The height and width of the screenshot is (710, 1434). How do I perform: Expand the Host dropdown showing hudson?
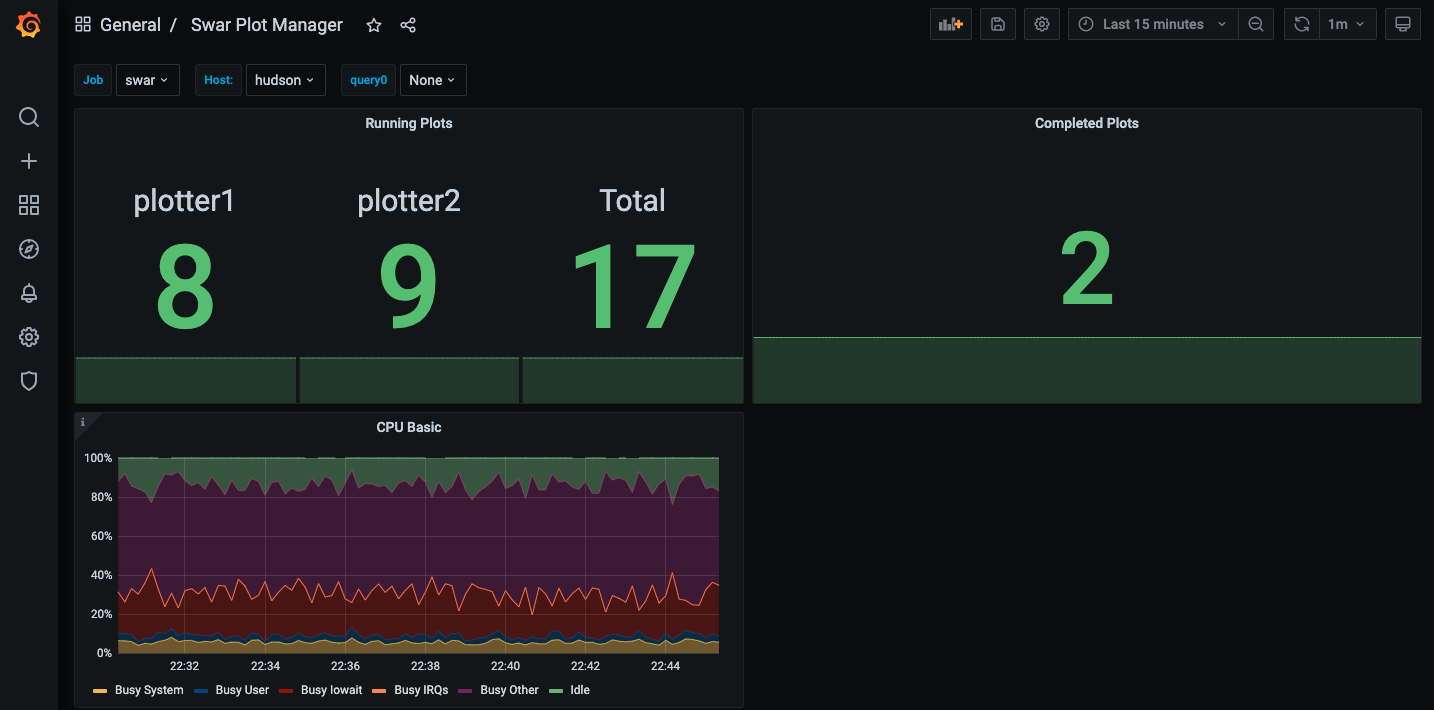285,80
